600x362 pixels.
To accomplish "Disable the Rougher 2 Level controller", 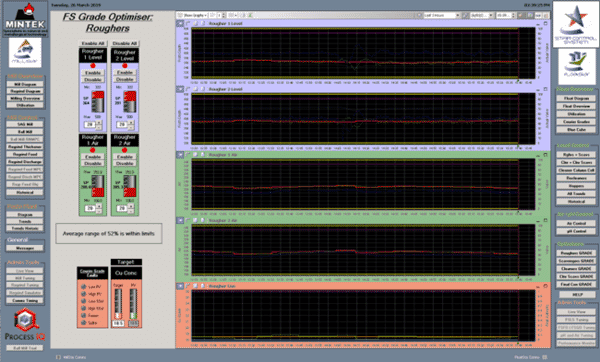I will pyautogui.click(x=124, y=79).
